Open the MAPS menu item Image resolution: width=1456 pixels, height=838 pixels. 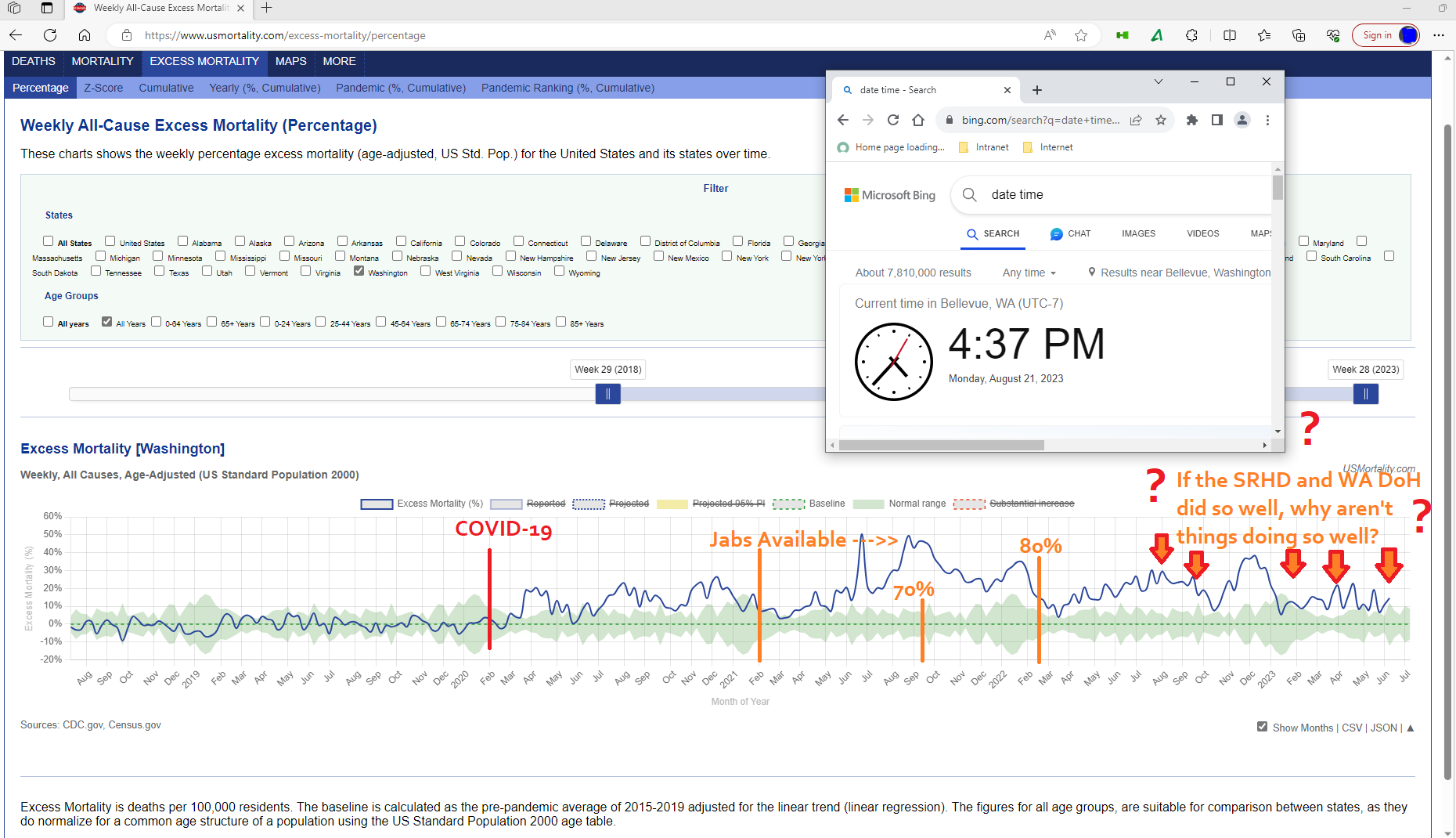coord(290,61)
